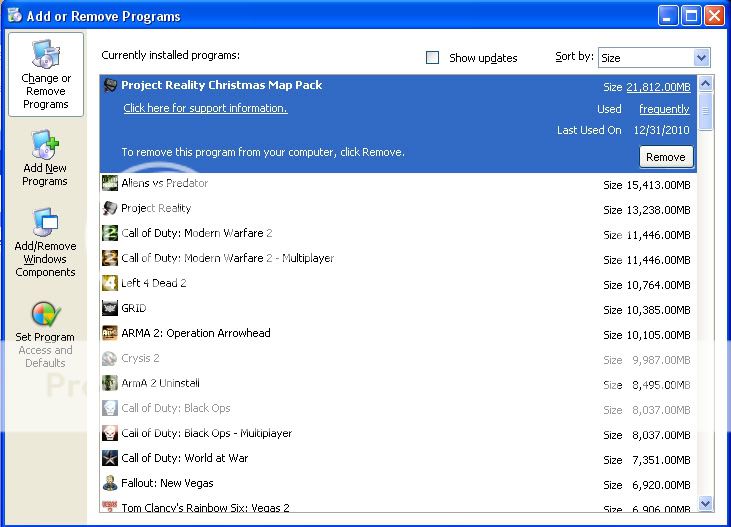731x527 pixels.
Task: Select Aliens vs Predator icon in list
Action: click(x=110, y=183)
